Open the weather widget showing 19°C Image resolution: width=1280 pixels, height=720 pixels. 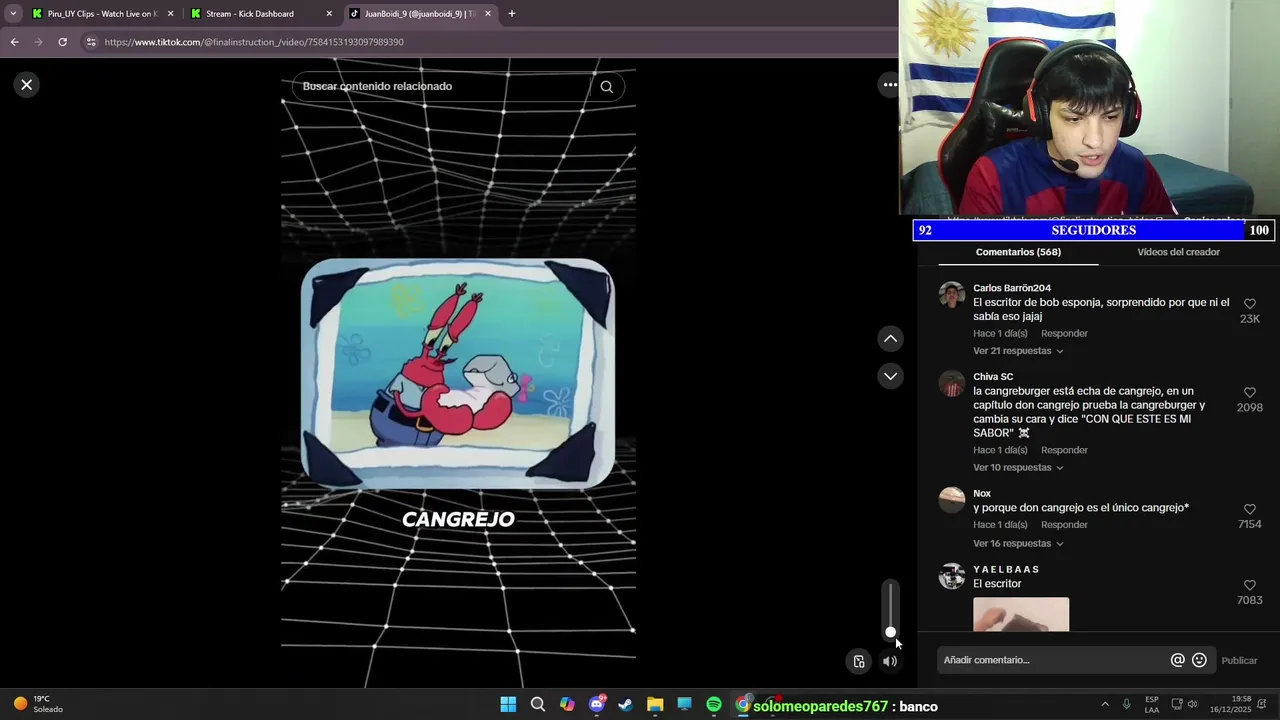[38, 705]
